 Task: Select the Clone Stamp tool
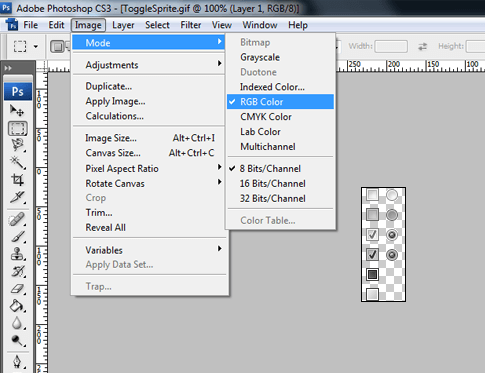pos(17,254)
